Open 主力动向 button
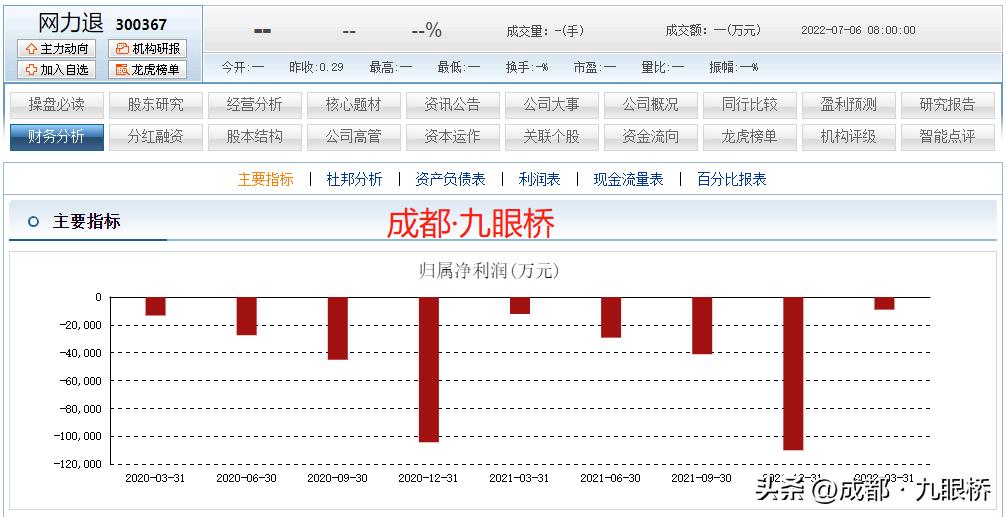 click(56, 49)
